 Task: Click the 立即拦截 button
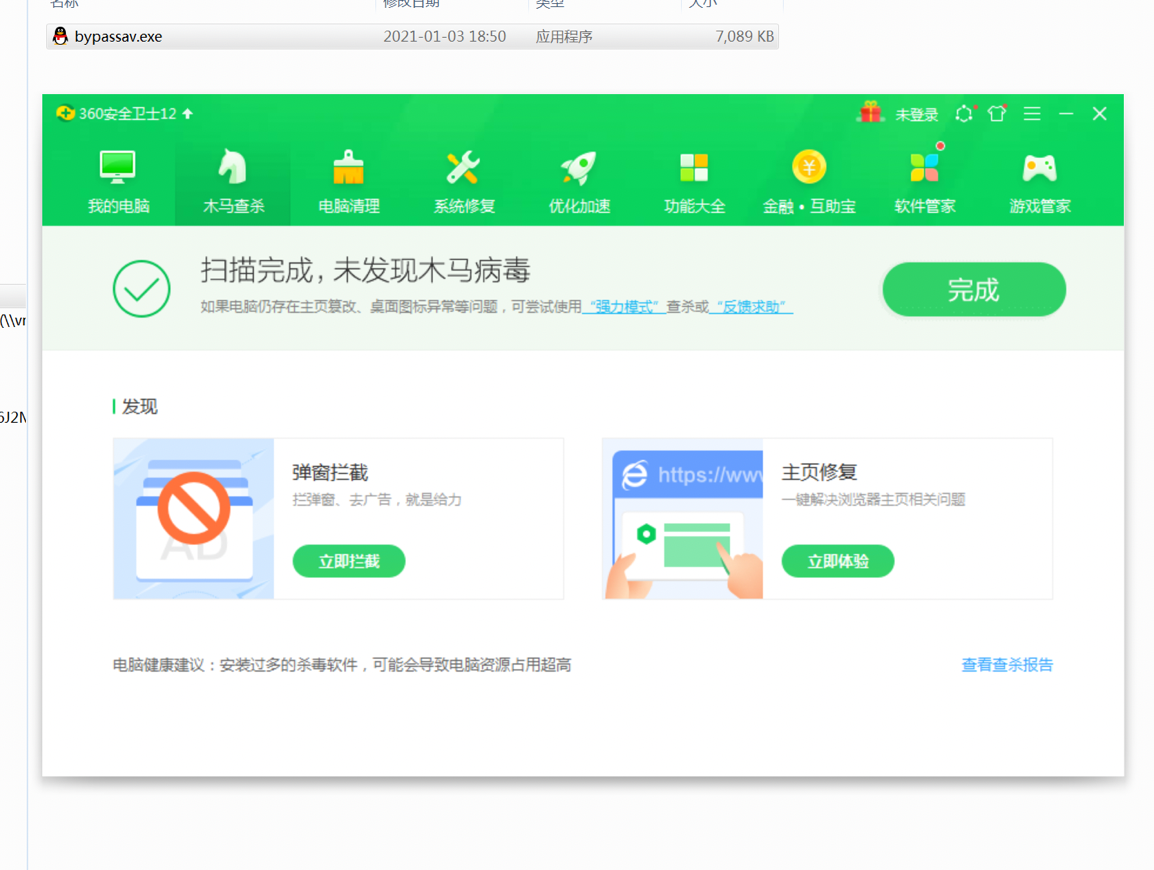[x=349, y=561]
